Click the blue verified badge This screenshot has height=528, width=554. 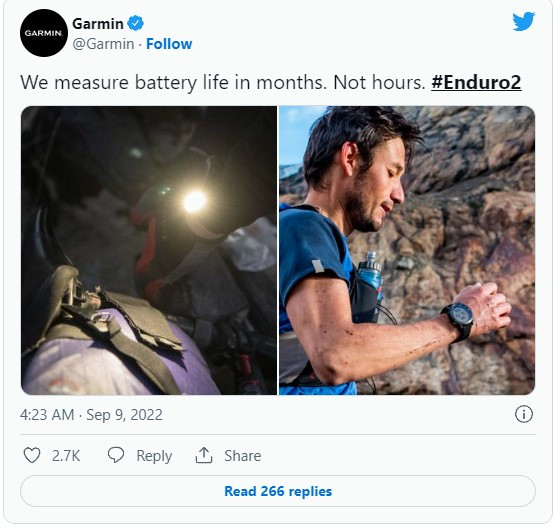(135, 23)
